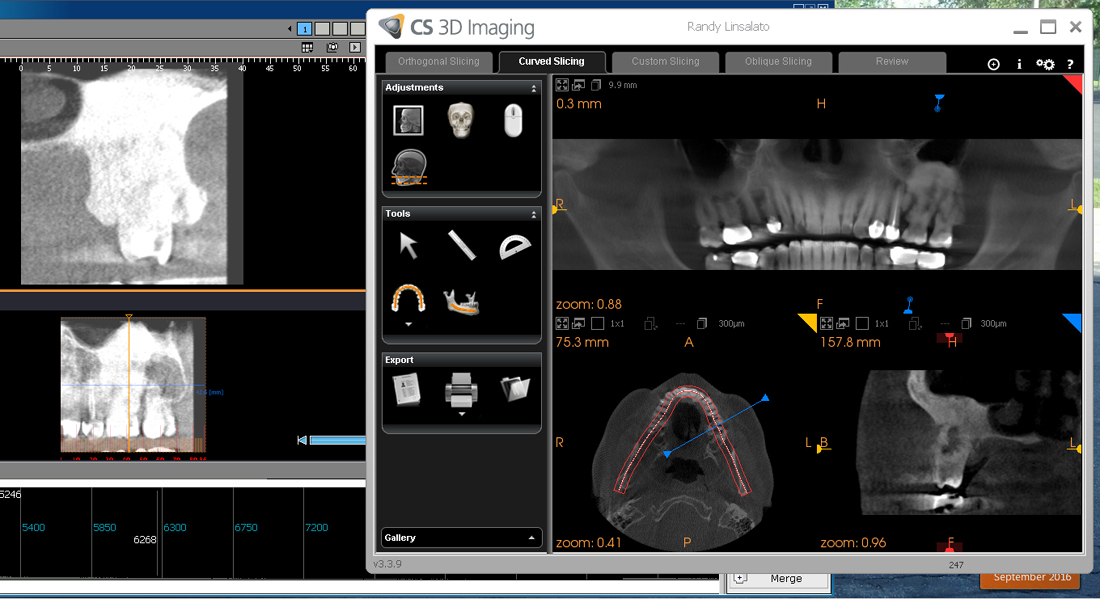1100x599 pixels.
Task: Switch to the Oblique Slicing tab
Action: tap(778, 61)
